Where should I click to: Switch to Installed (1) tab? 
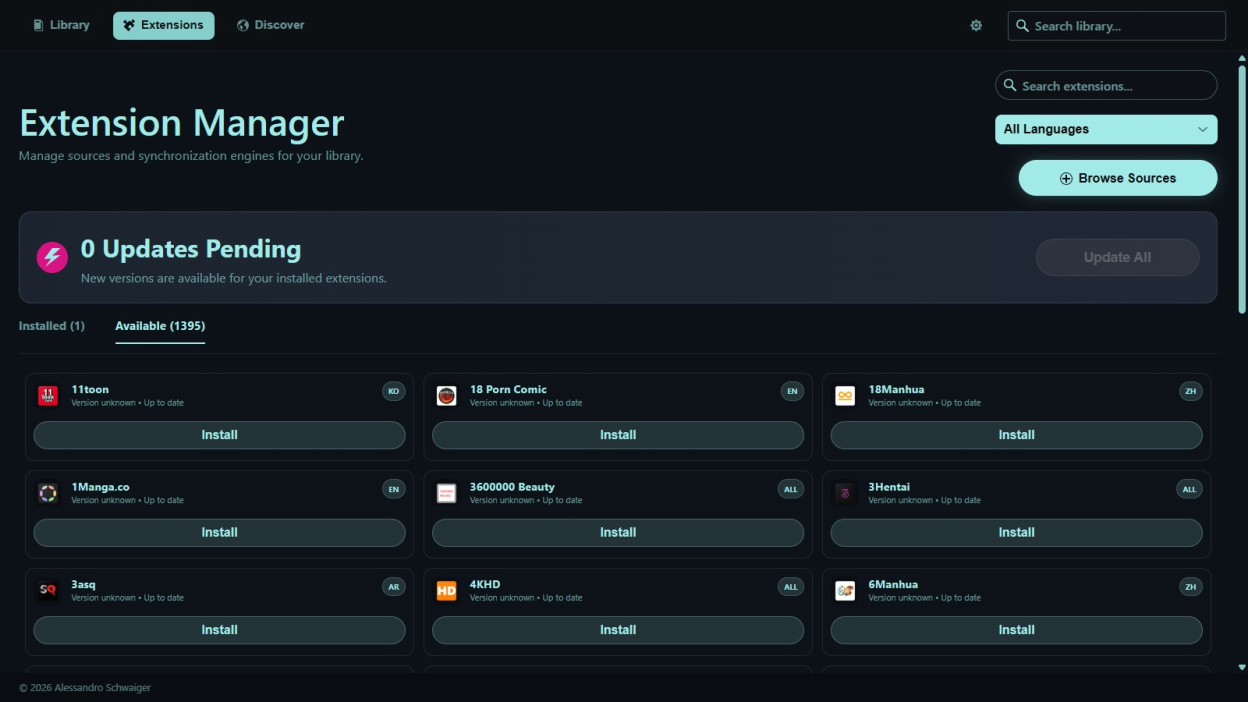[x=52, y=326]
